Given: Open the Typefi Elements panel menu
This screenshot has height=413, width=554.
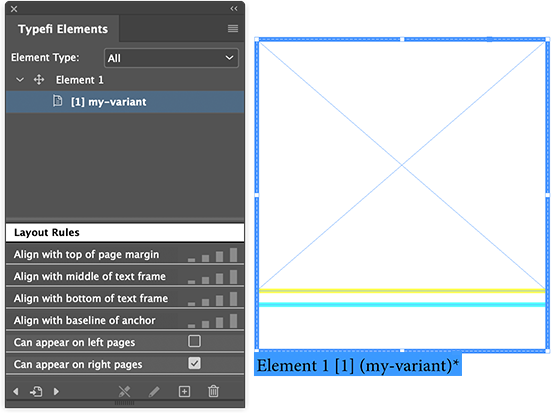Looking at the screenshot, I should [232, 29].
